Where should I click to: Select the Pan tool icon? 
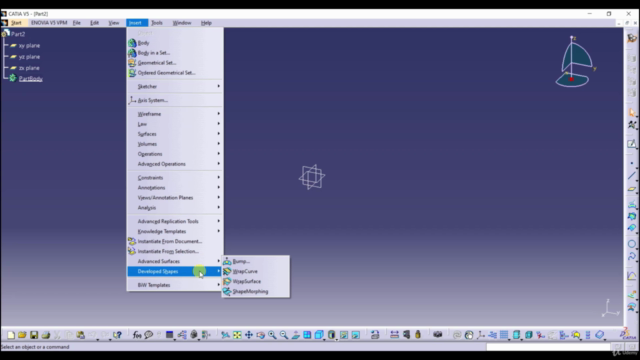[249, 335]
